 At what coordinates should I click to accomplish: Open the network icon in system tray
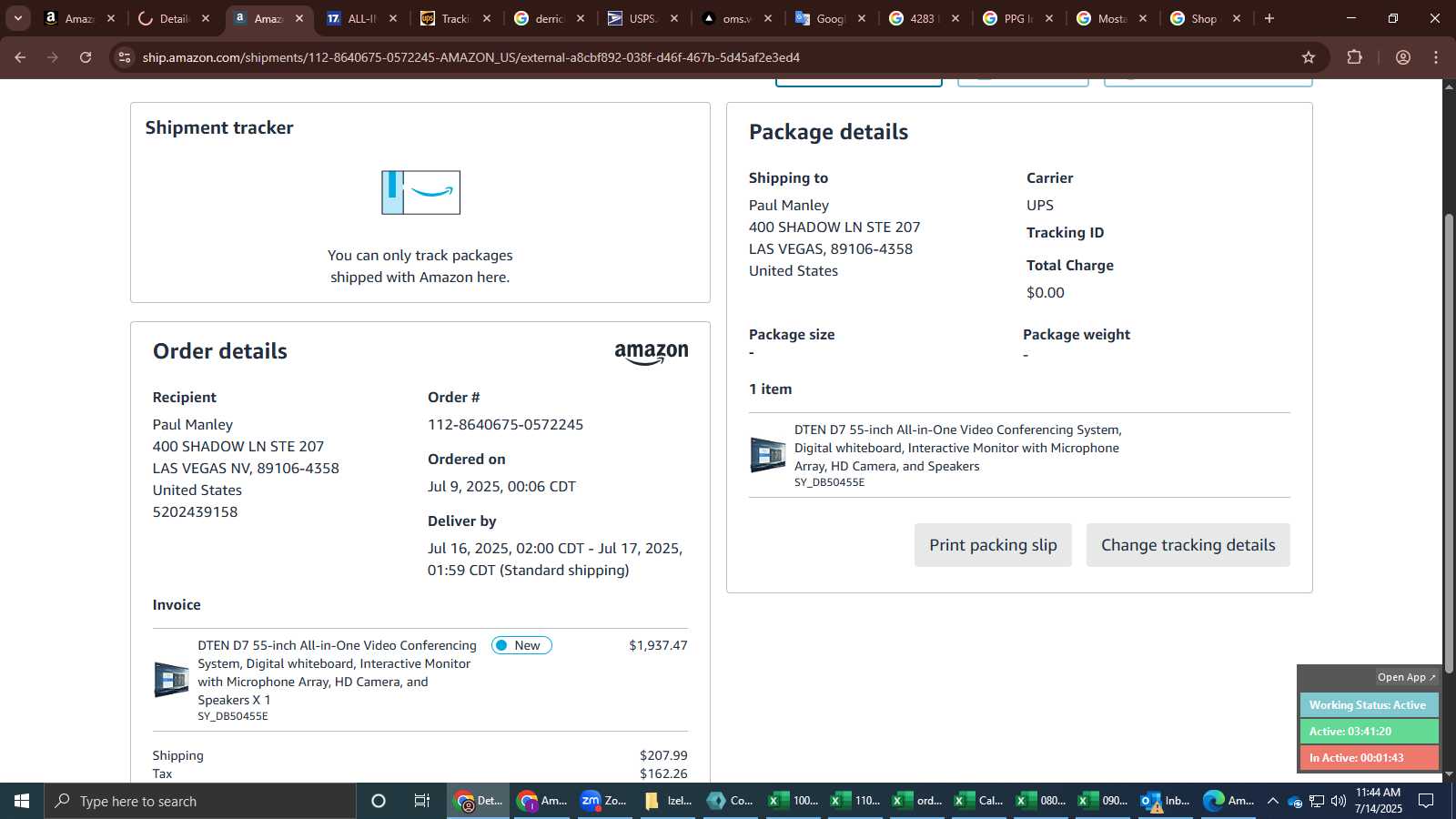tap(1317, 801)
